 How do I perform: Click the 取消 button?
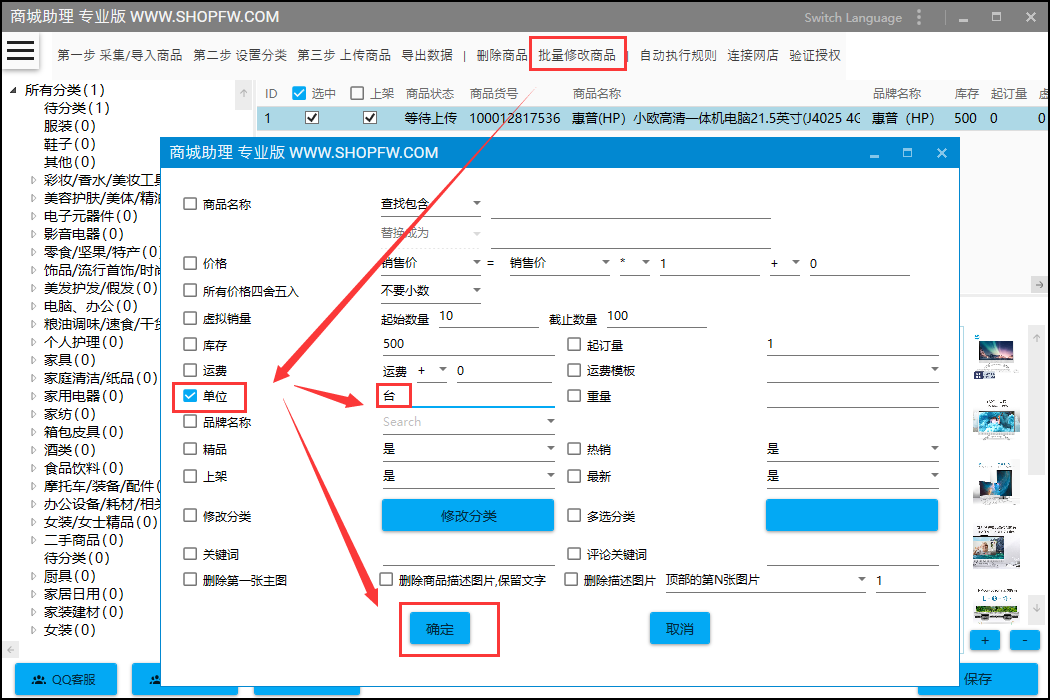pos(680,629)
